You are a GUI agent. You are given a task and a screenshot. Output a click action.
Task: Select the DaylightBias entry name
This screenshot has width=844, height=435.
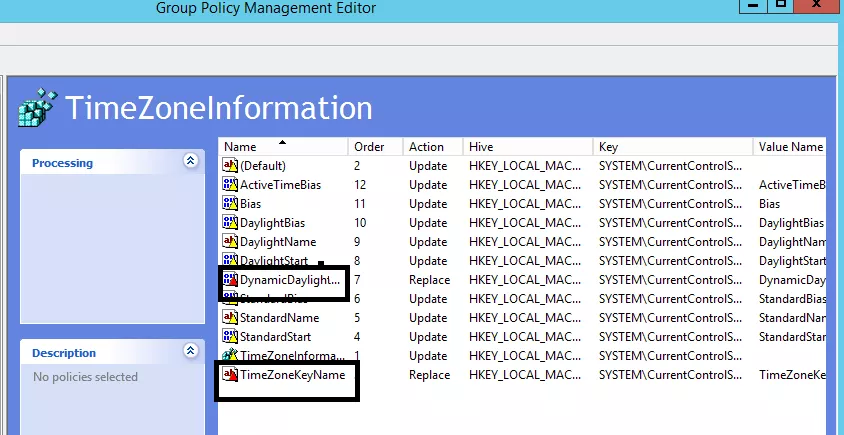[272, 223]
